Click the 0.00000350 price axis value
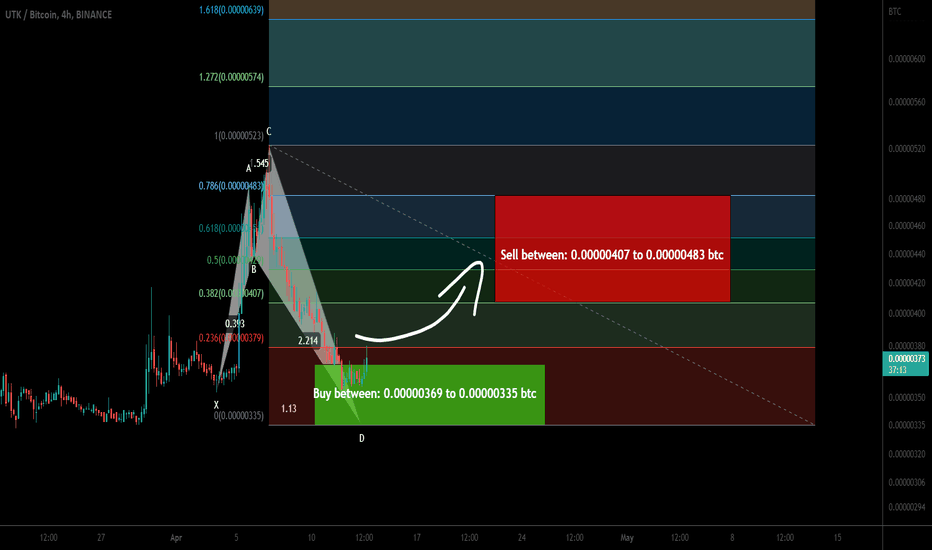Image resolution: width=932 pixels, height=550 pixels. pos(907,397)
